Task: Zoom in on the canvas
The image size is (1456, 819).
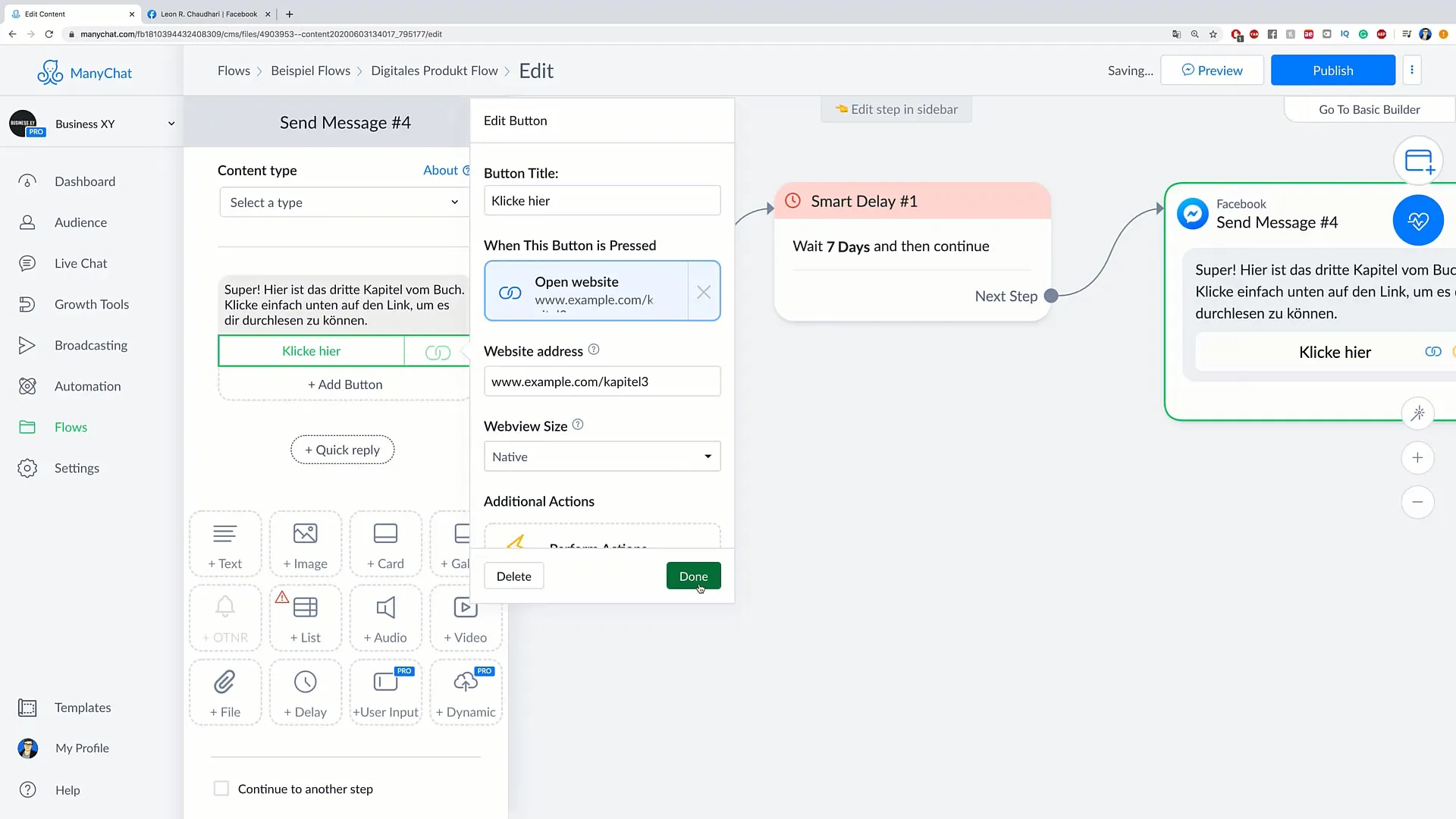Action: (1417, 458)
